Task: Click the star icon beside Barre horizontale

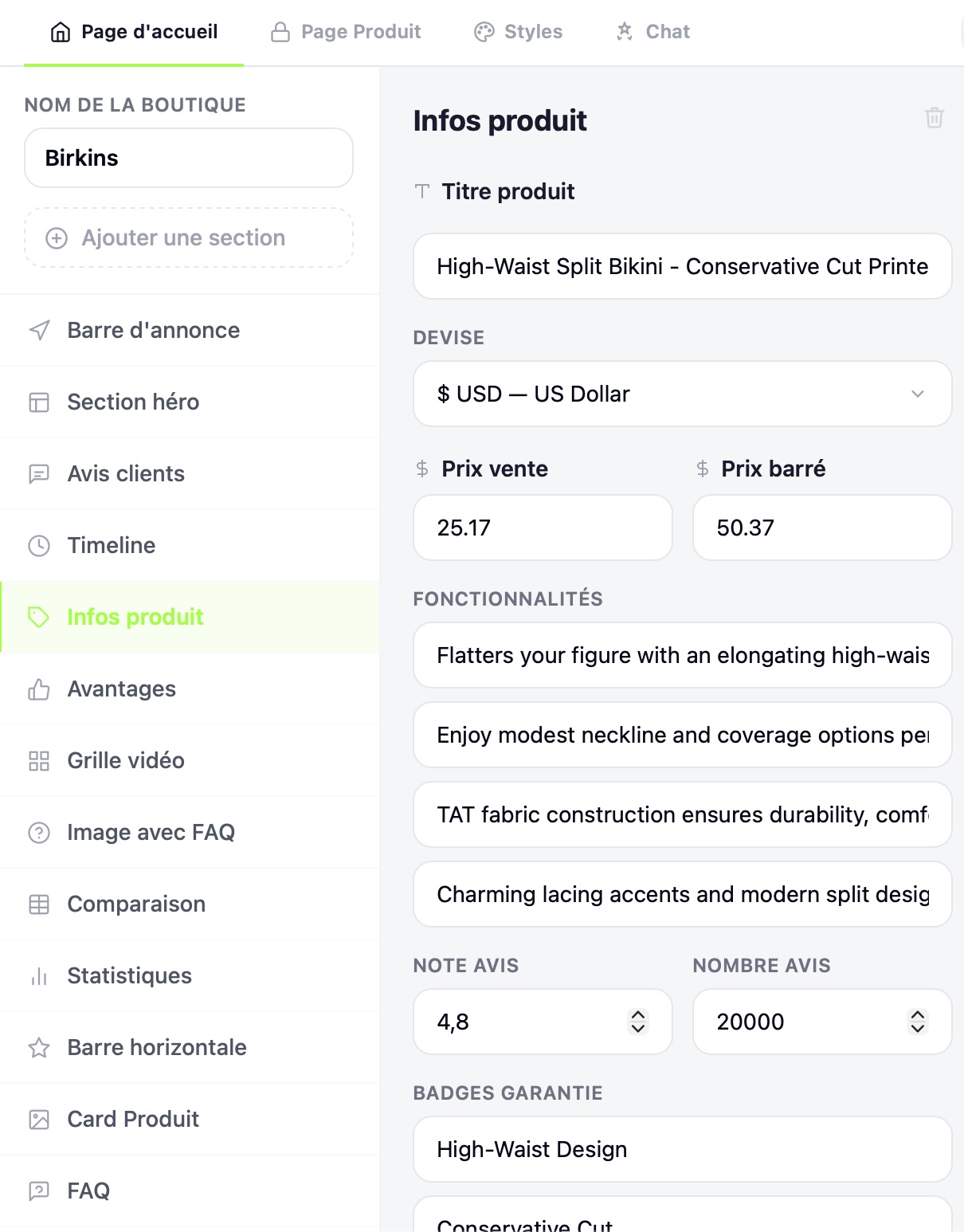Action: pos(39,1047)
